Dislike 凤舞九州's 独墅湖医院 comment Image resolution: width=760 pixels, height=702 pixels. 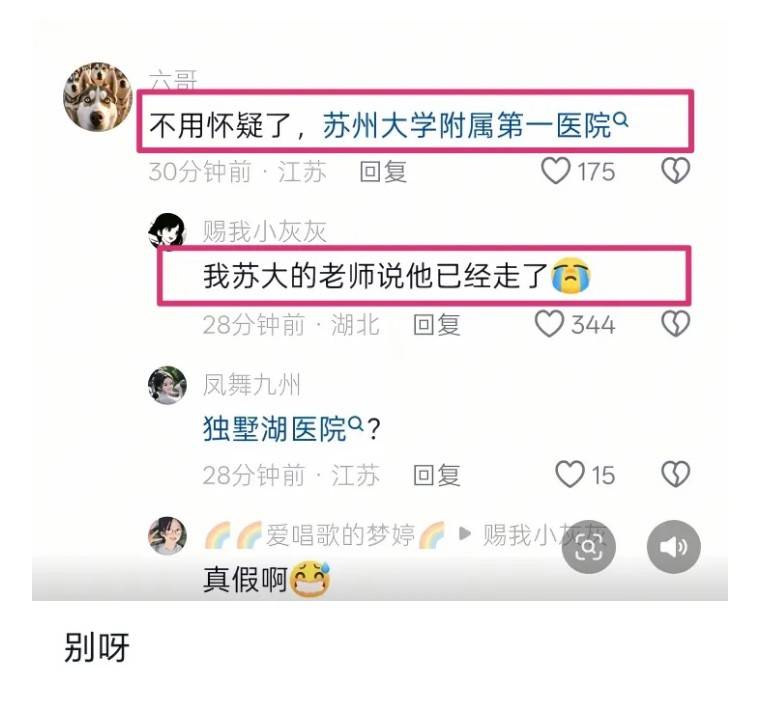click(675, 474)
